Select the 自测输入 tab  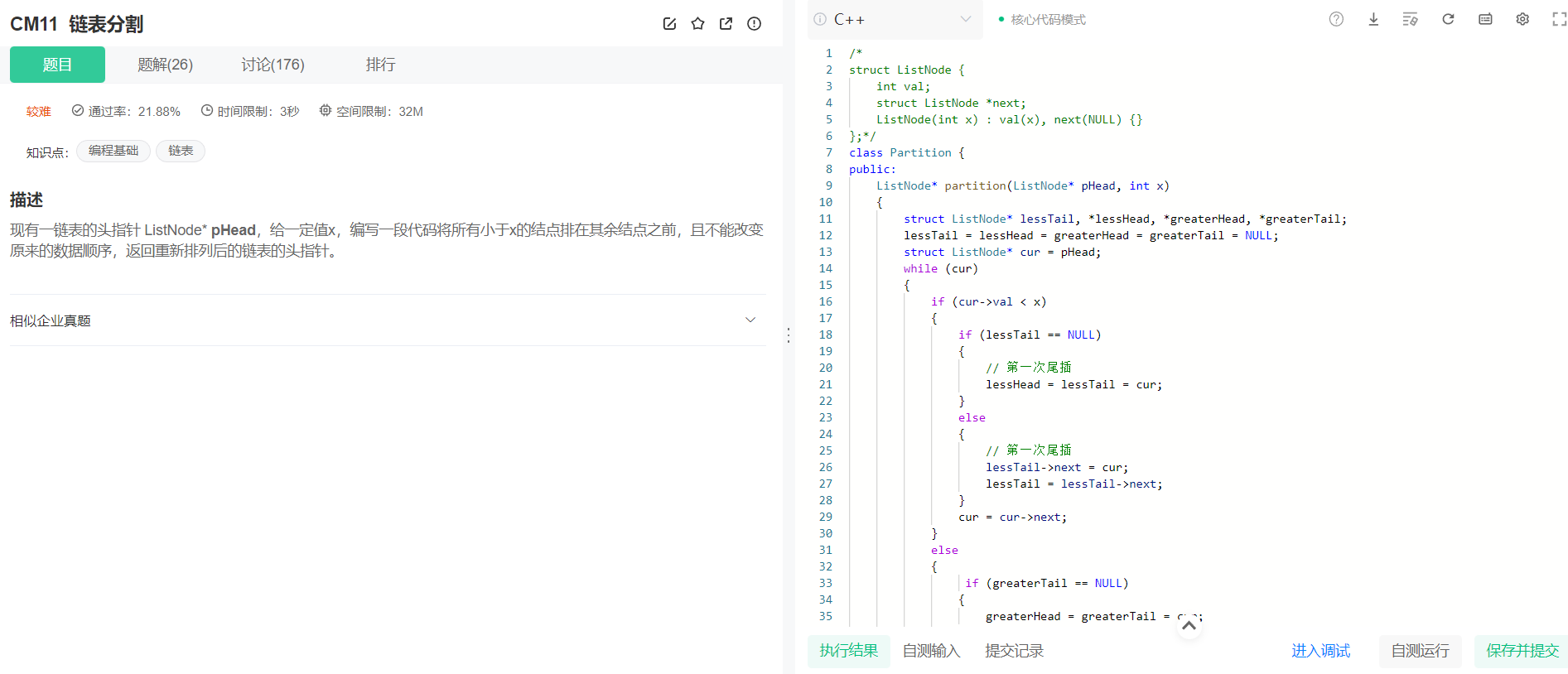coord(931,651)
